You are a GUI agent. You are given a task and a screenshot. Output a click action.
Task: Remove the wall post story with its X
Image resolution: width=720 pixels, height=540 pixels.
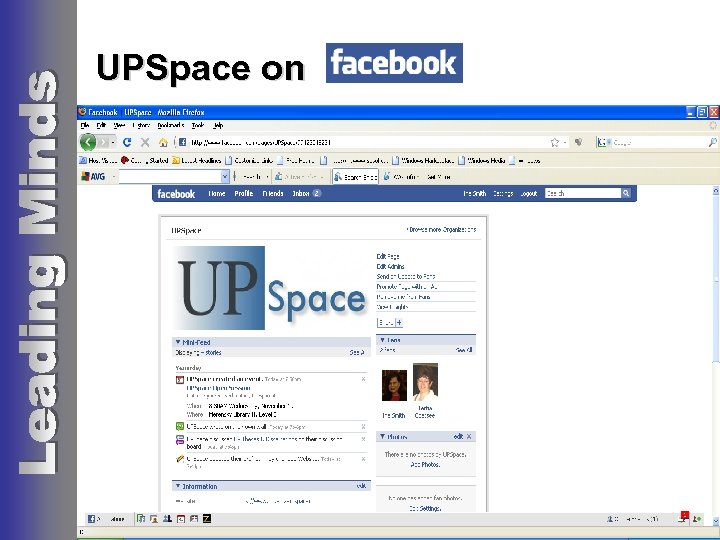coord(363,427)
